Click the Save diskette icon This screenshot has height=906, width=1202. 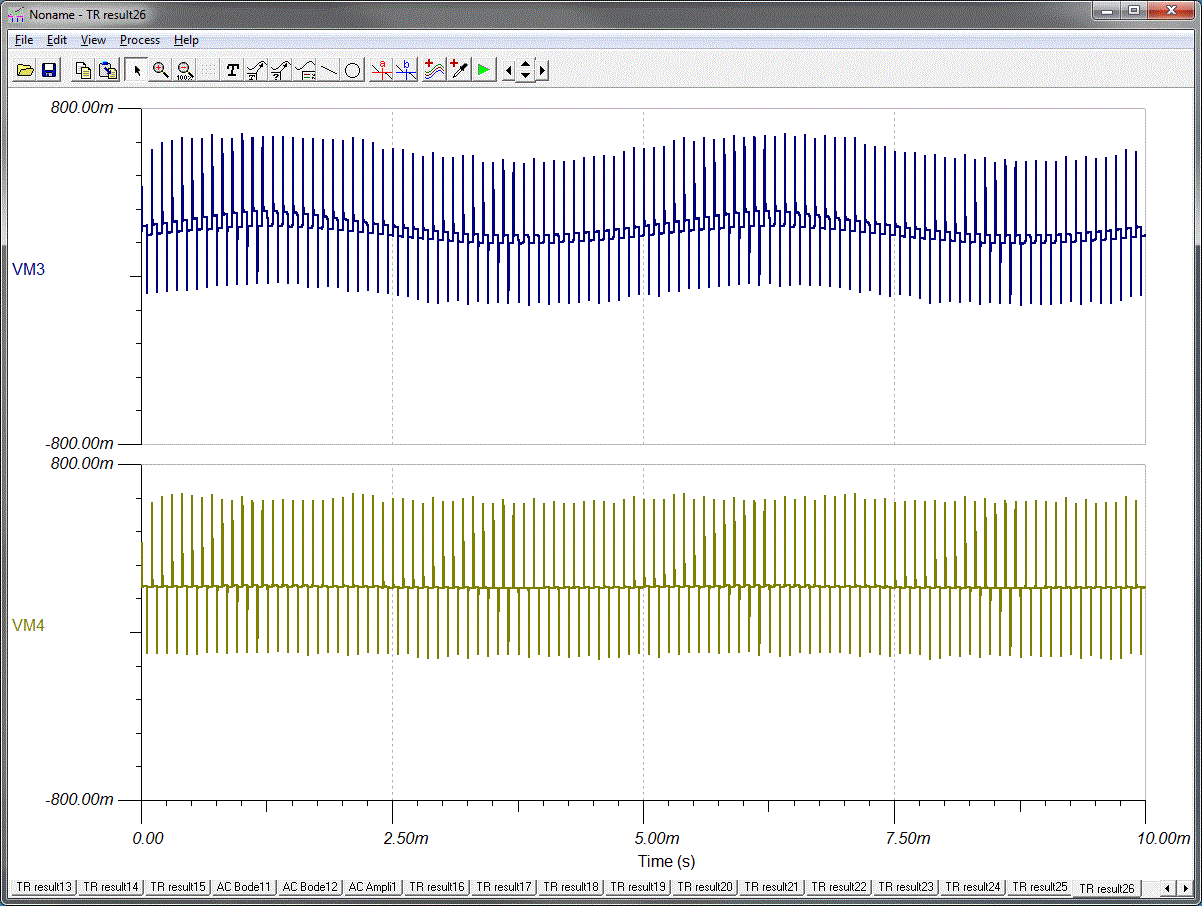click(48, 70)
